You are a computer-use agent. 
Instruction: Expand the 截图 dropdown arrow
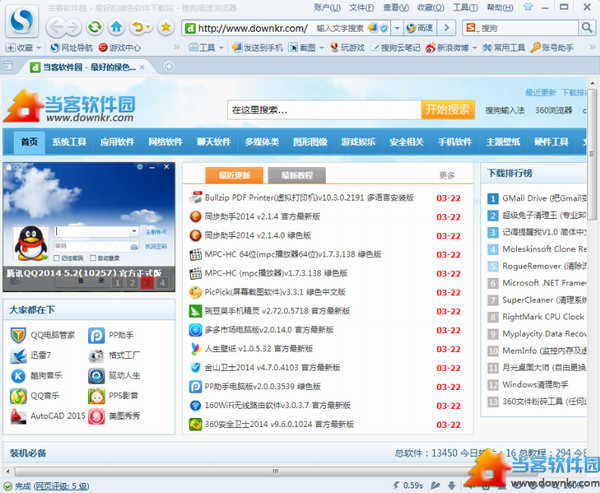pyautogui.click(x=321, y=48)
